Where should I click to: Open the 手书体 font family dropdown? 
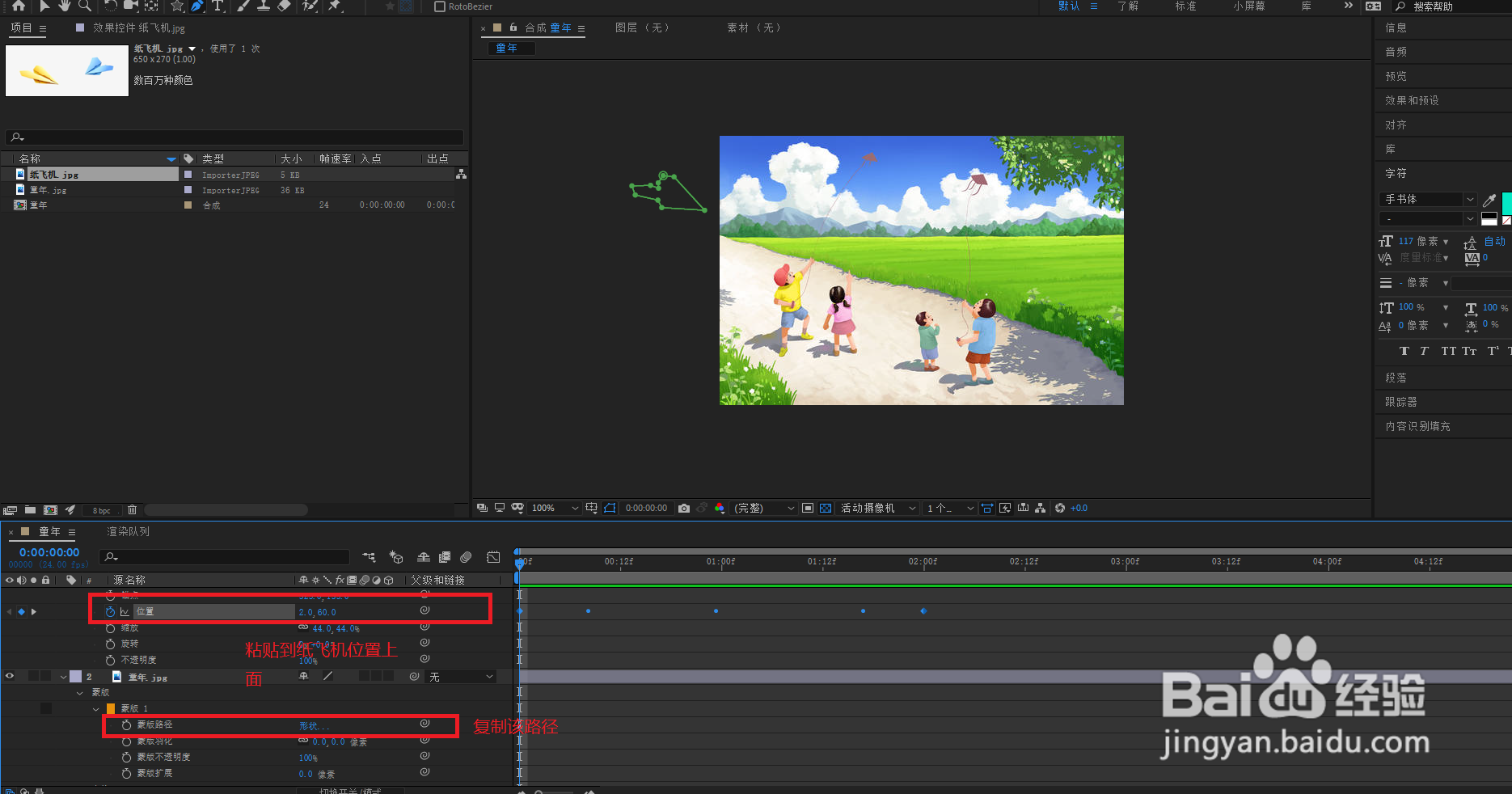click(1429, 199)
